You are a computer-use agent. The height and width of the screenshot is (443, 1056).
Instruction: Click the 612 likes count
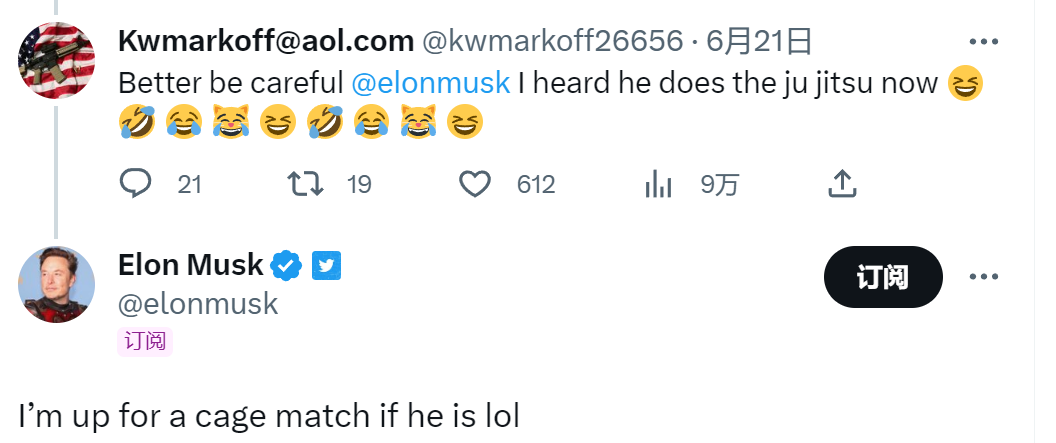point(536,184)
